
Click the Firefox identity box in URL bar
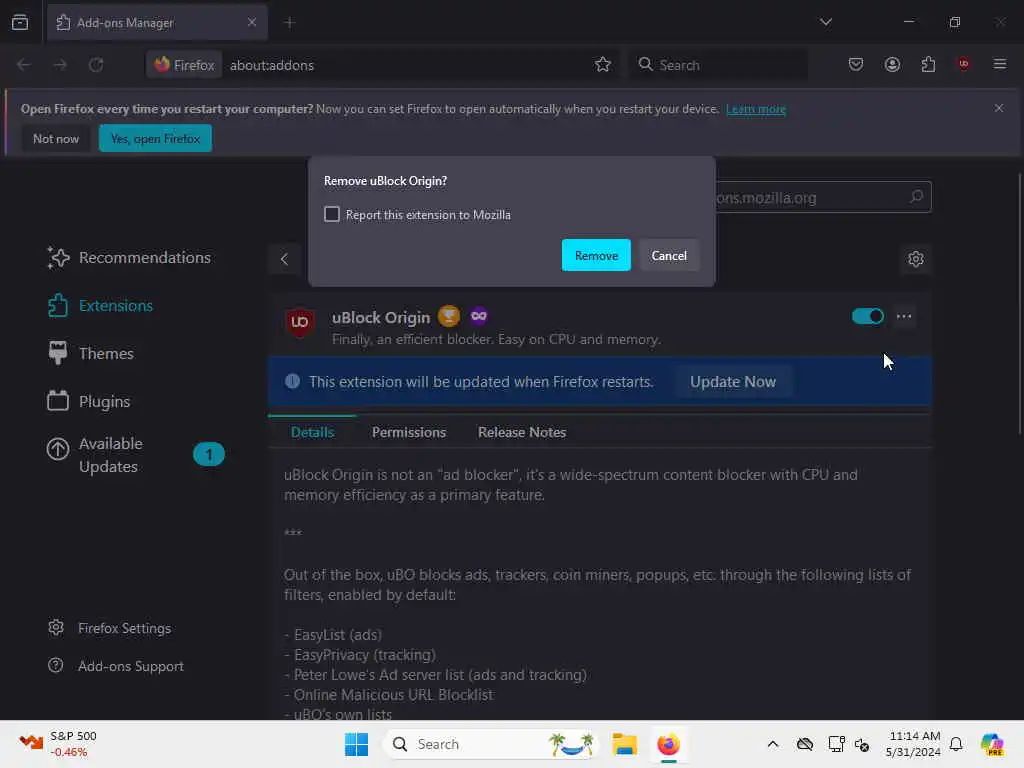[184, 65]
